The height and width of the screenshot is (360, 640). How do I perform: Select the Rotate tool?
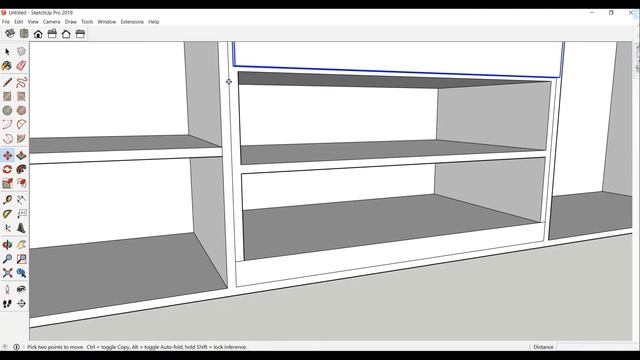7,169
